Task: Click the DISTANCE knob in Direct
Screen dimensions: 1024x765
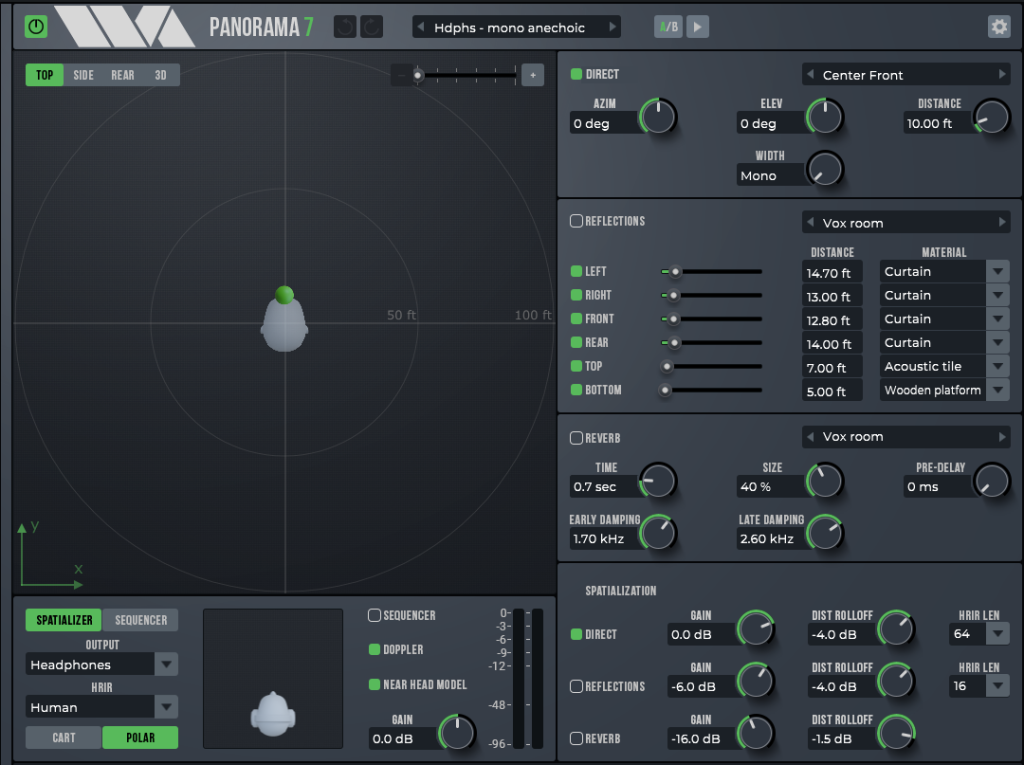Action: 992,117
